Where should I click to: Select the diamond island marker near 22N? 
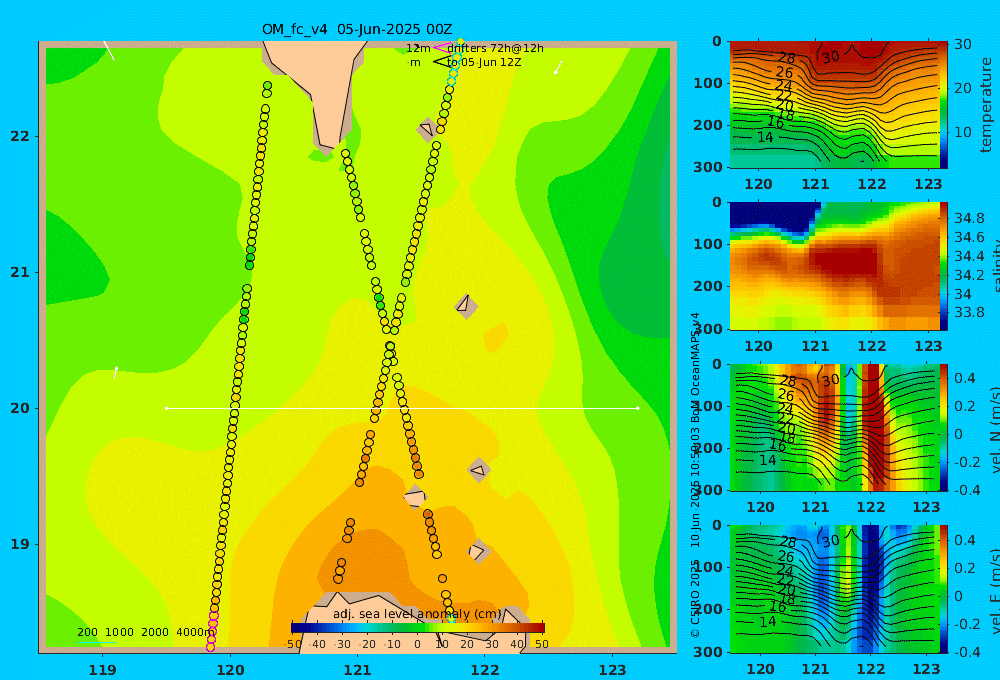[427, 129]
